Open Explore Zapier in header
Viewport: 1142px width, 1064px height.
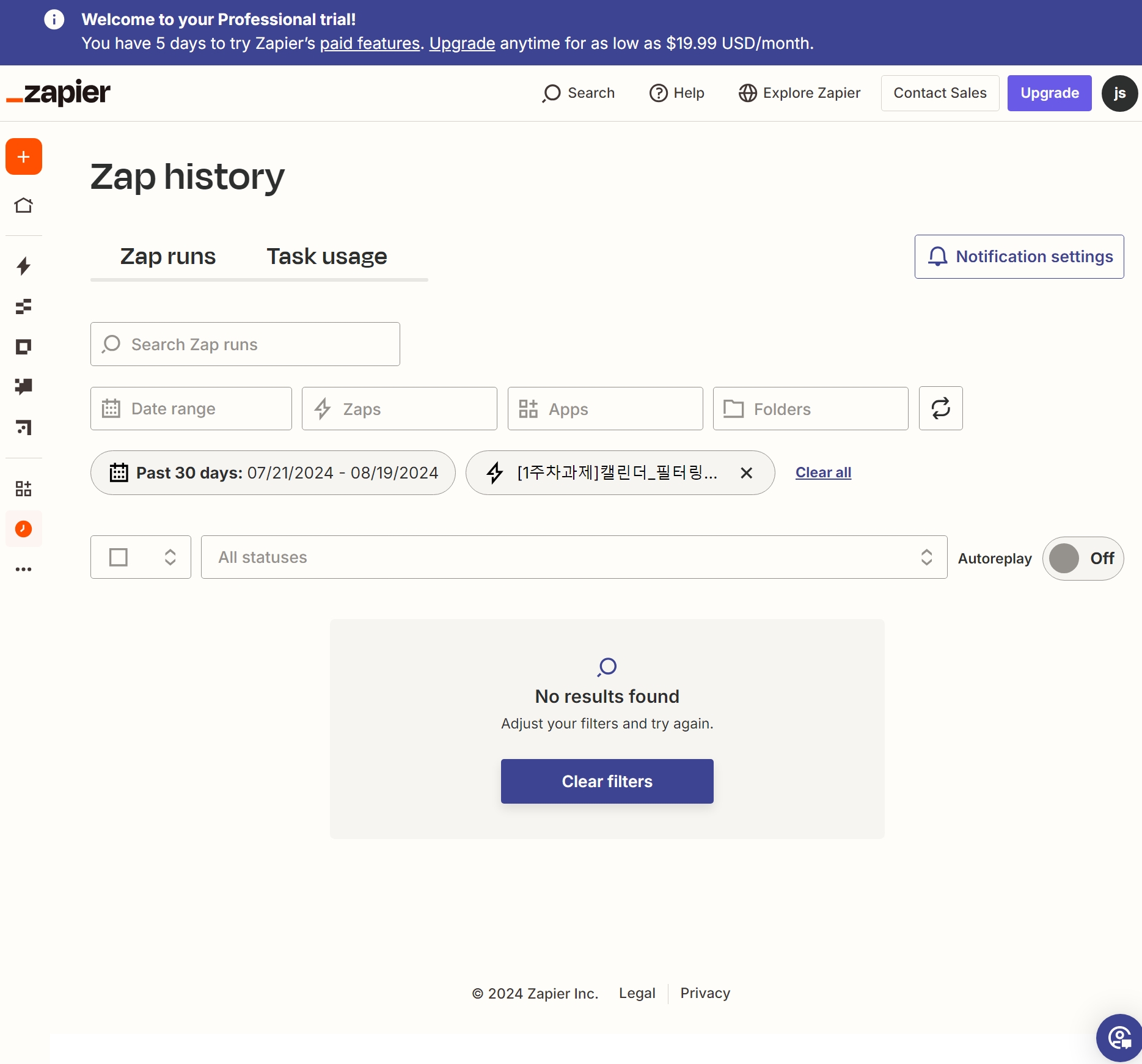(800, 93)
